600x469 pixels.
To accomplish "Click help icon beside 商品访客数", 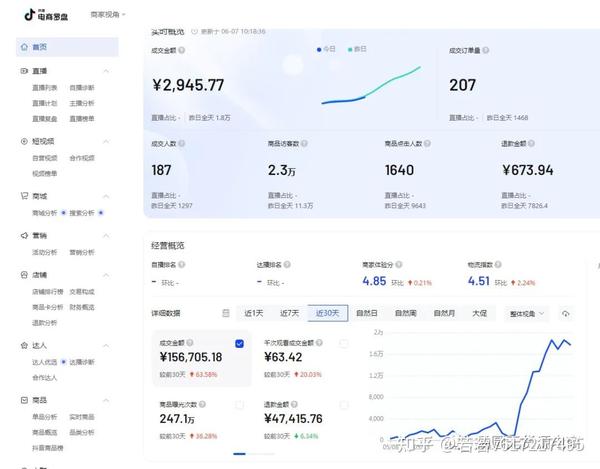I will 304,143.
